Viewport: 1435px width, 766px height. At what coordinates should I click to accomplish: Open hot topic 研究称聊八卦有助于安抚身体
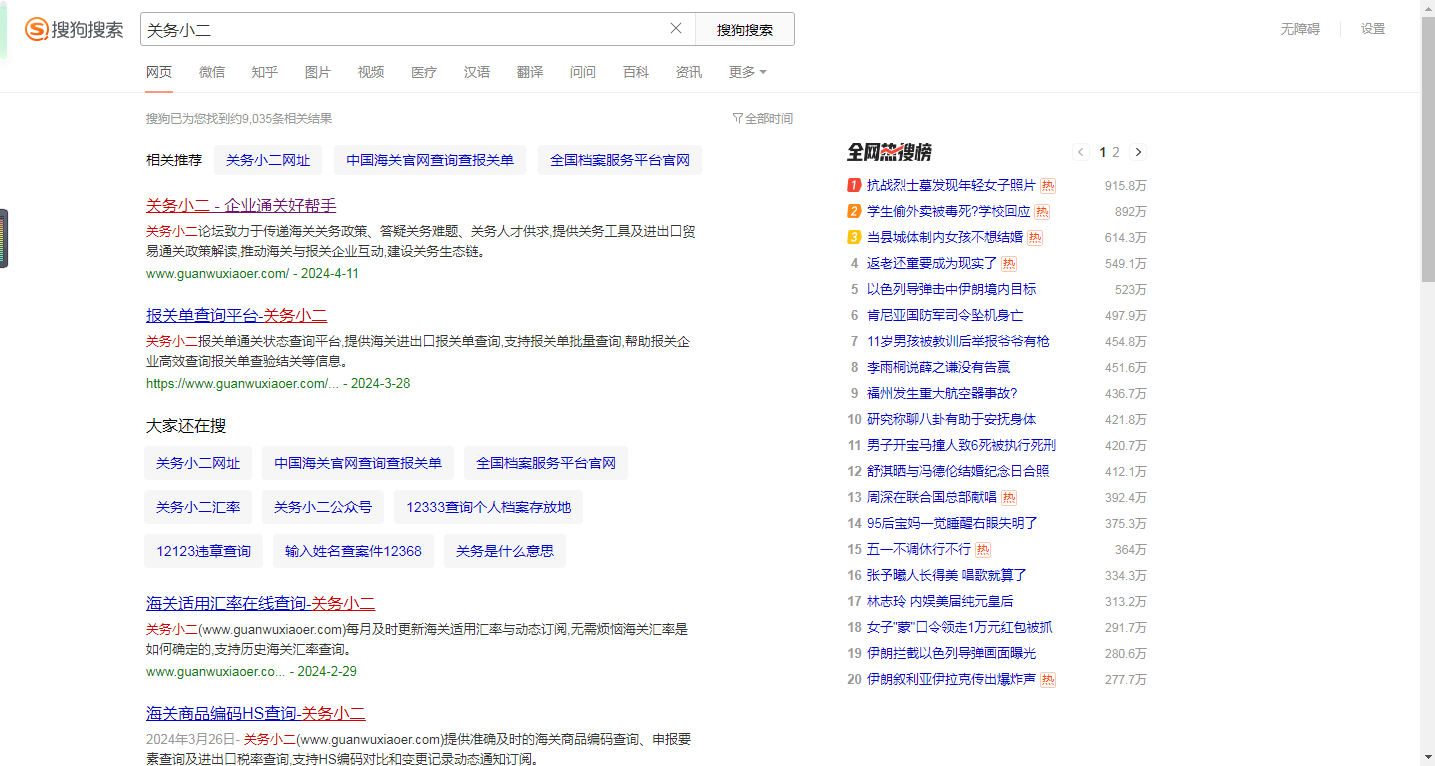951,419
